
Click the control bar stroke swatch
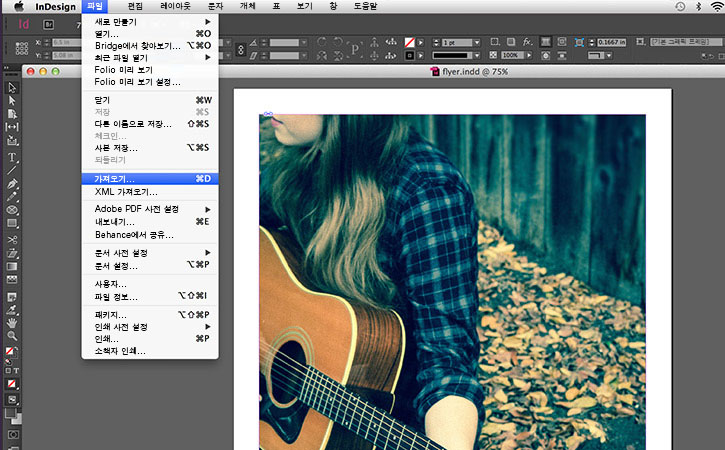click(409, 55)
